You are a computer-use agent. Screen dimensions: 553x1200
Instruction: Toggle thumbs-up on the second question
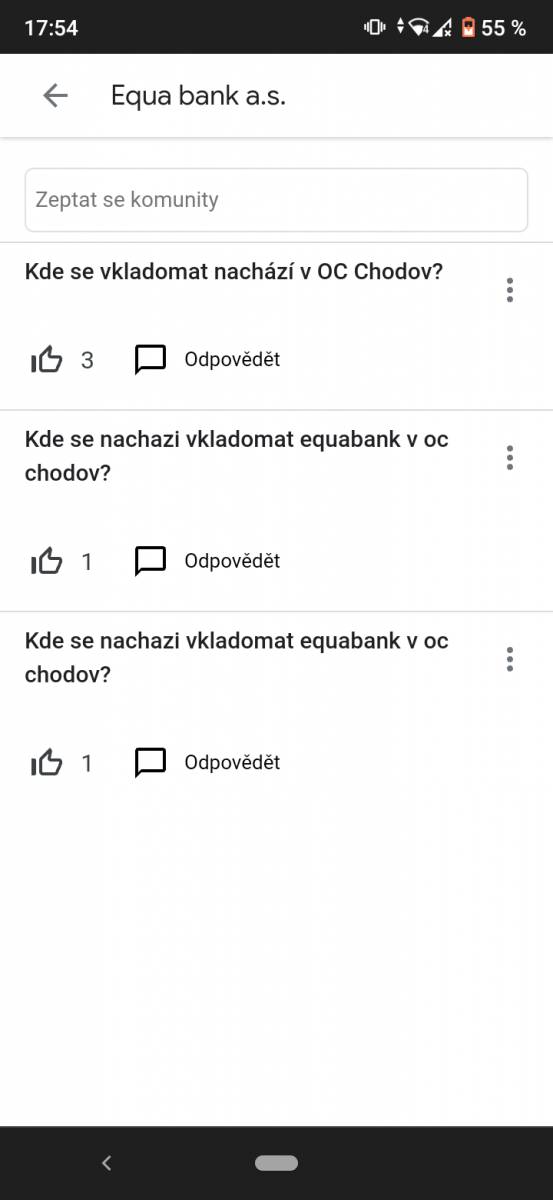tap(47, 561)
